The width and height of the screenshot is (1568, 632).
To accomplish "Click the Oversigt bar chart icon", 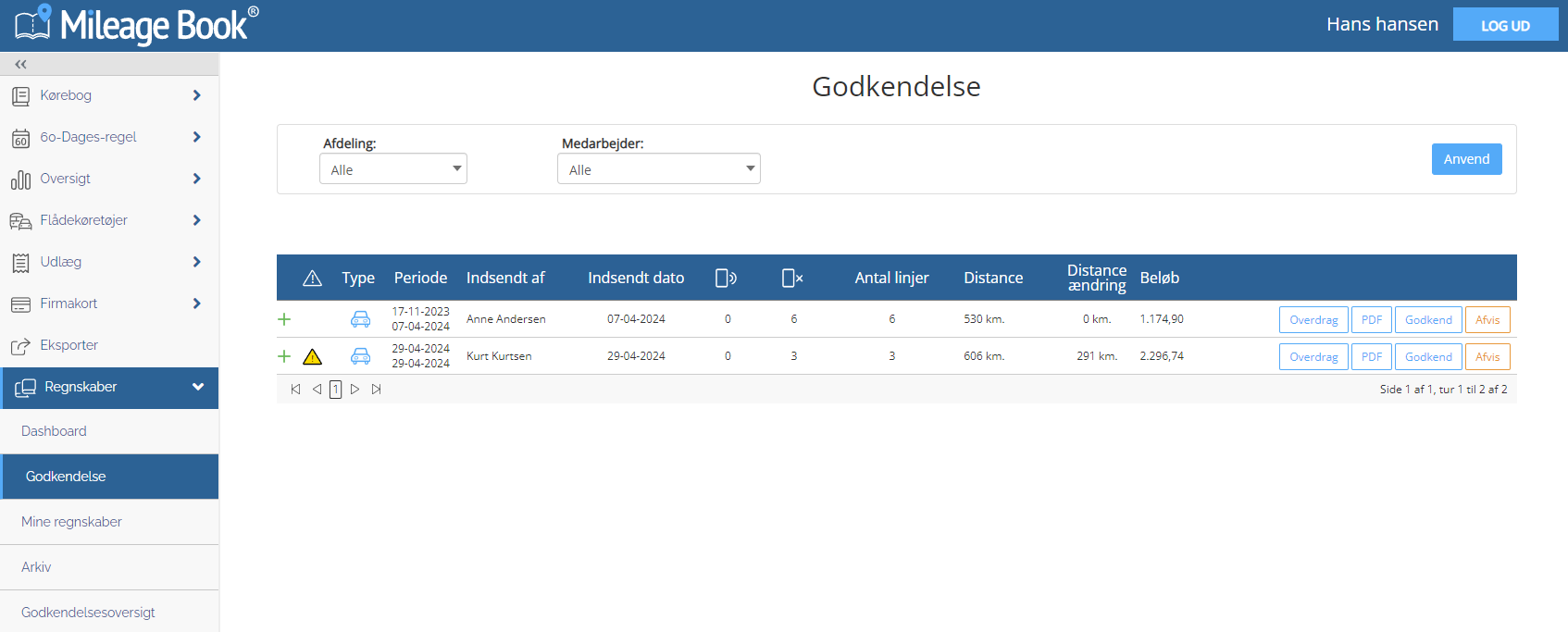I will (20, 180).
